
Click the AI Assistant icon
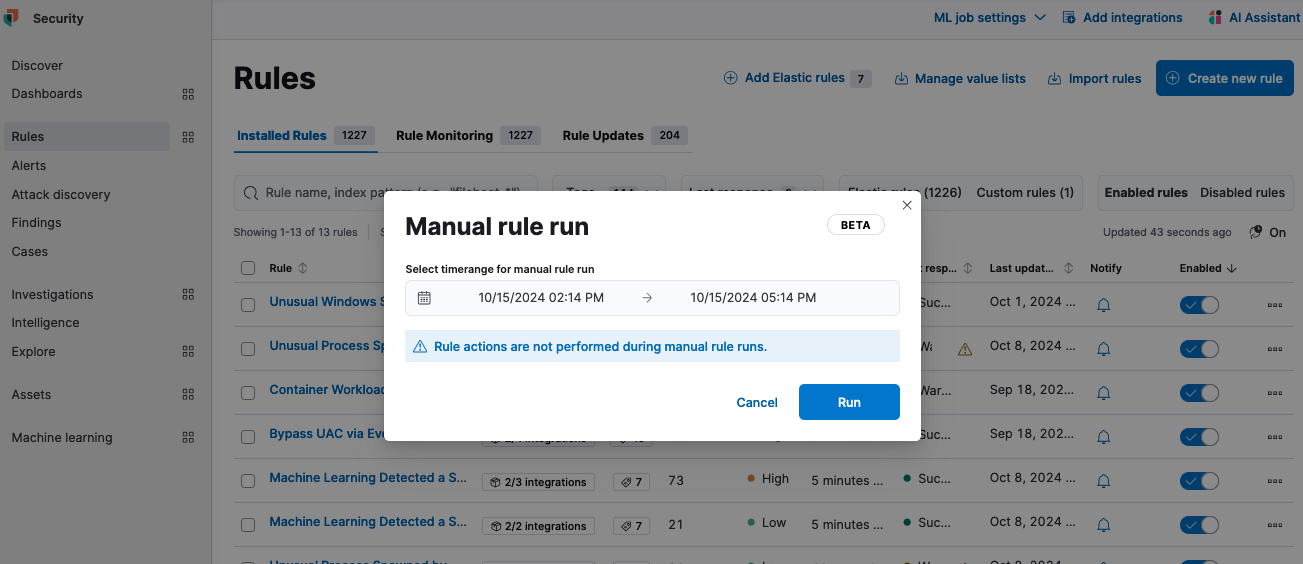1215,18
